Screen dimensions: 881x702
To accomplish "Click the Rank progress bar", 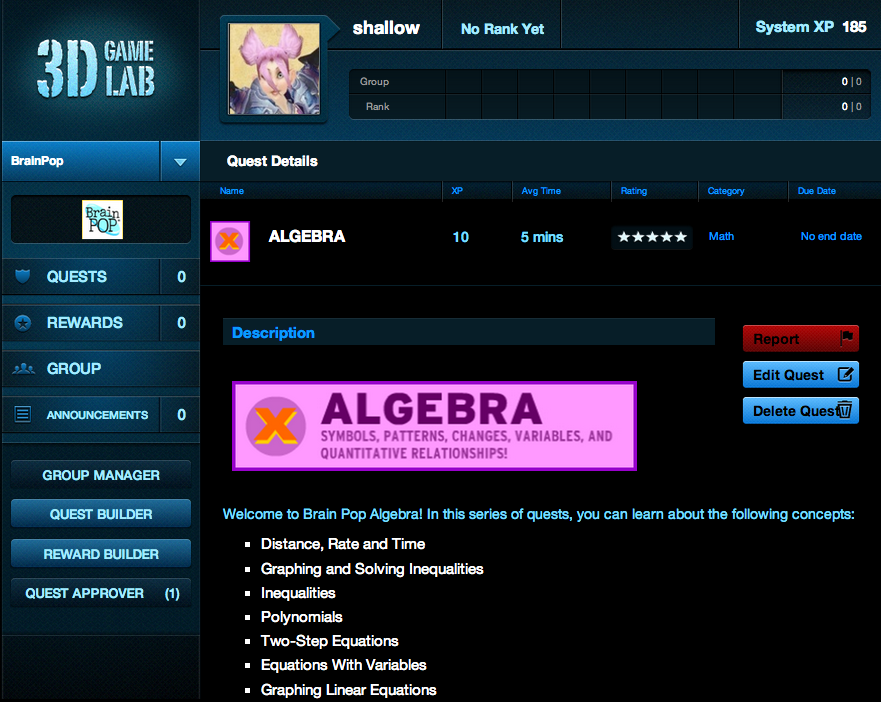I will point(610,107).
